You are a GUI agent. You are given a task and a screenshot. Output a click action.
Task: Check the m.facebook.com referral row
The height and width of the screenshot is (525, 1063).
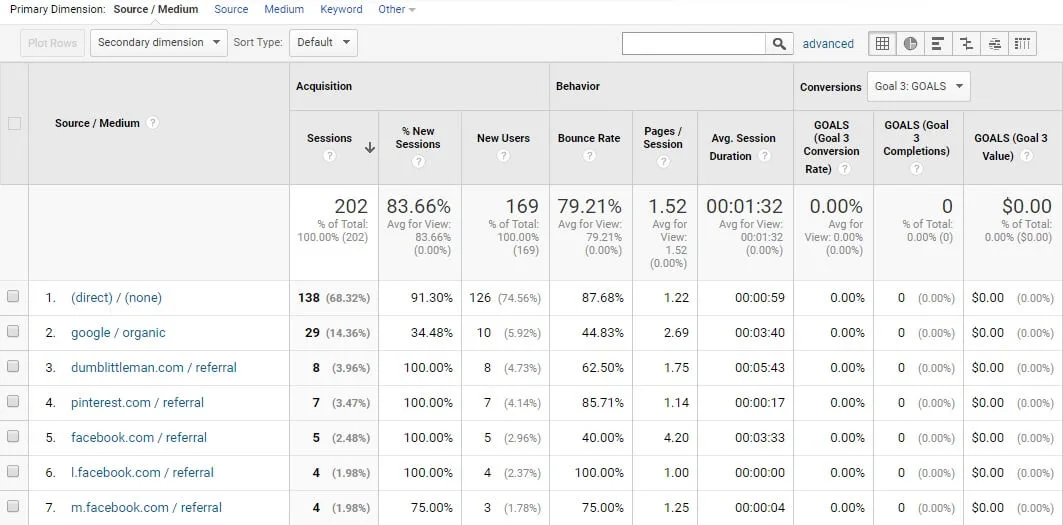click(x=13, y=506)
